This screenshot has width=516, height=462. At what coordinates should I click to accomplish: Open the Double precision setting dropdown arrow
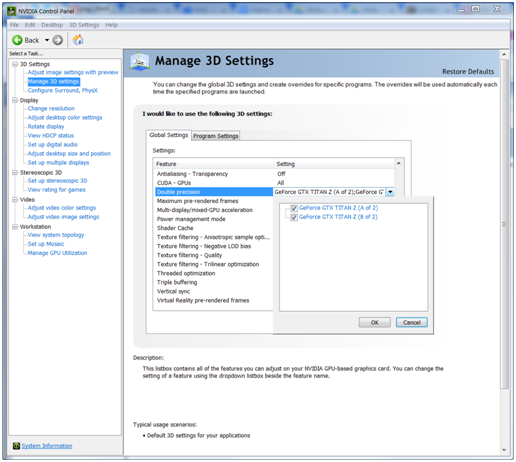pyautogui.click(x=390, y=192)
